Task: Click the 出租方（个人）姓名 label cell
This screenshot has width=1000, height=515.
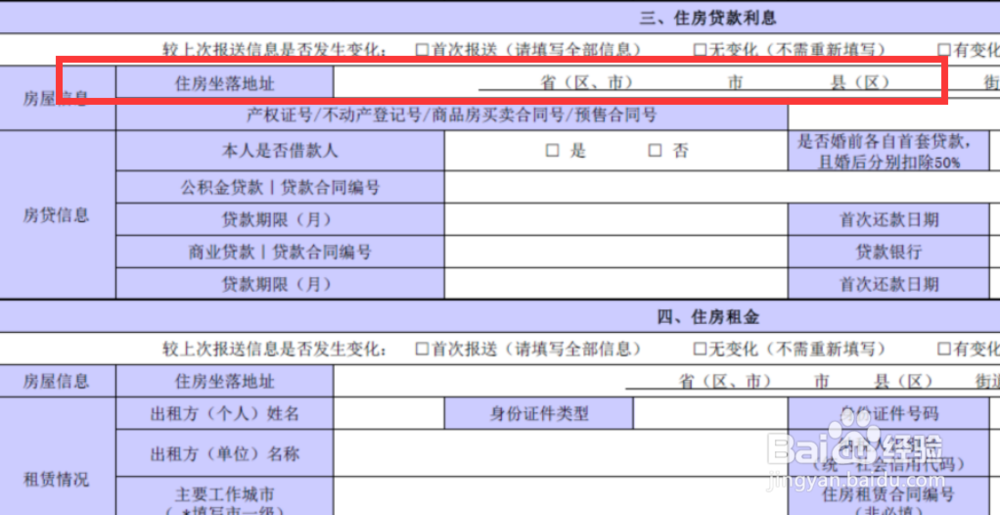Action: [224, 414]
